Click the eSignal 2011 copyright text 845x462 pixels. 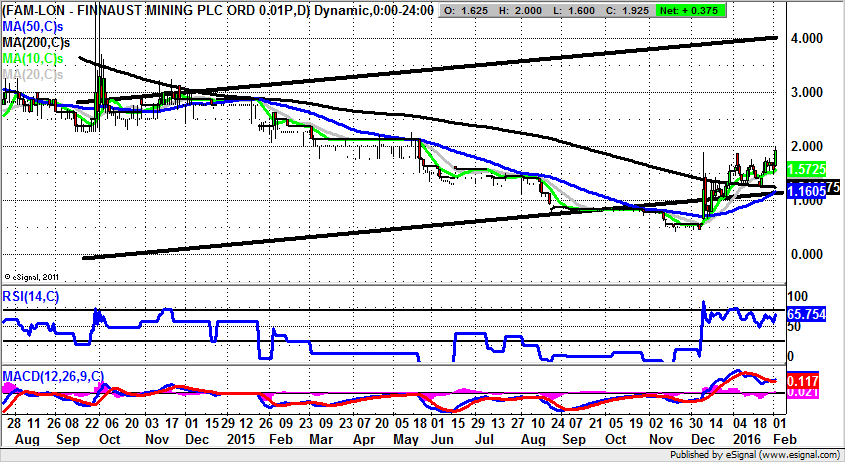pos(33,276)
